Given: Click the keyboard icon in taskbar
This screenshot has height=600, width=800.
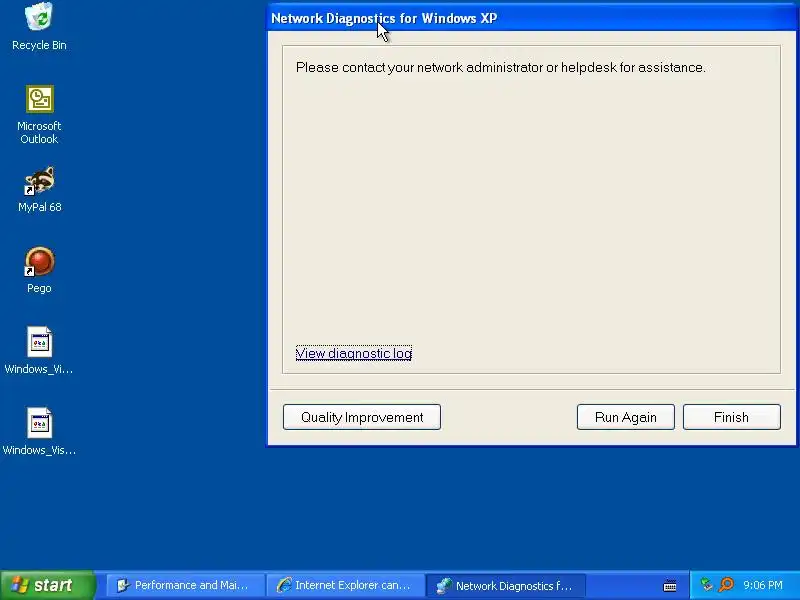Looking at the screenshot, I should tap(670, 586).
